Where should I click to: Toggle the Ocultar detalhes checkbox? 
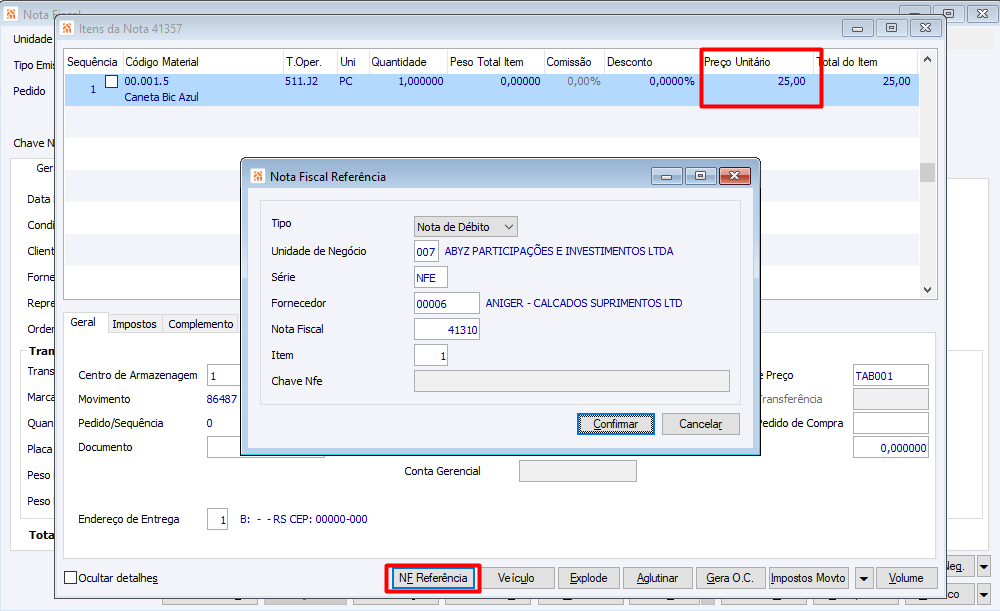tap(71, 578)
